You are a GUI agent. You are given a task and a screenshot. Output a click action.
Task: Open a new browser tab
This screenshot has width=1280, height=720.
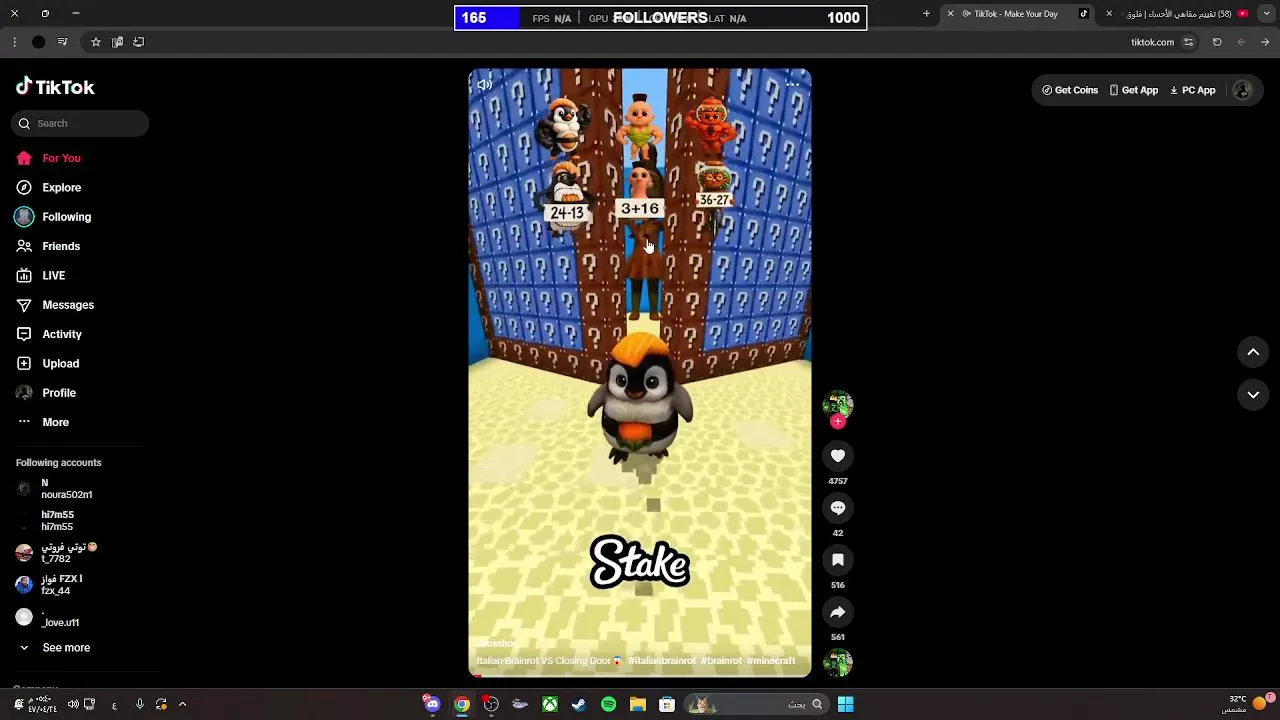(x=926, y=14)
